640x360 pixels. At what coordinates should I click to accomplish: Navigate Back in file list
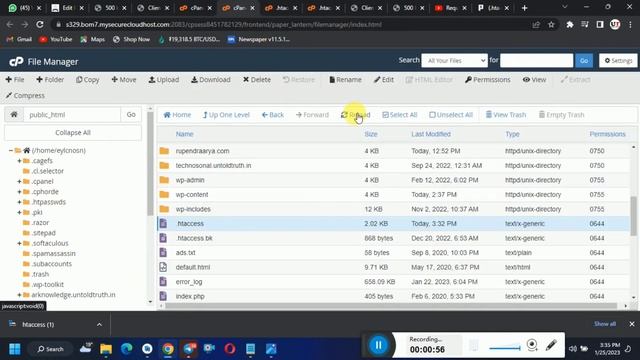[x=273, y=115]
